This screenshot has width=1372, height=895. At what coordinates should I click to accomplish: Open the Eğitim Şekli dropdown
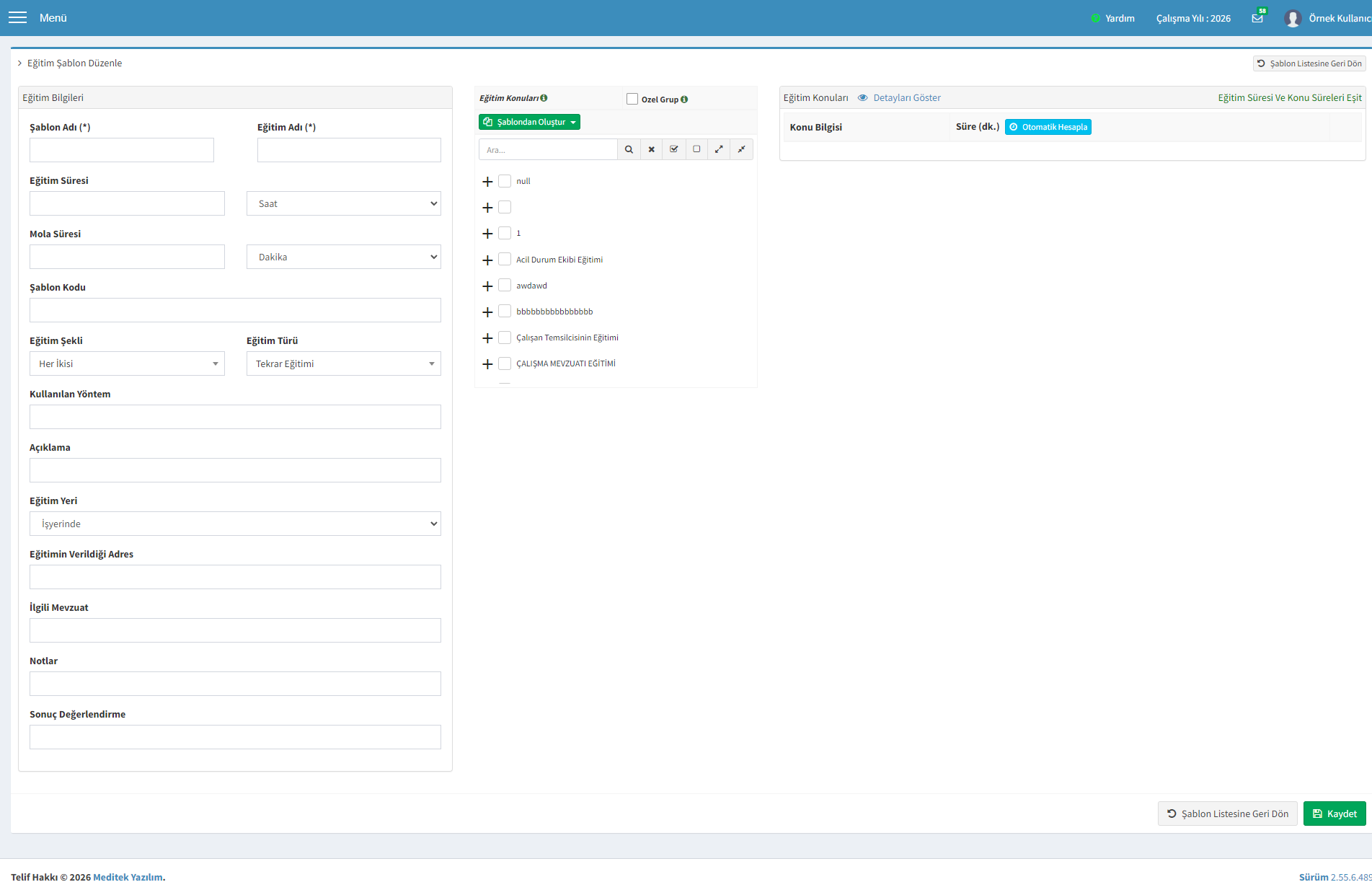(127, 363)
